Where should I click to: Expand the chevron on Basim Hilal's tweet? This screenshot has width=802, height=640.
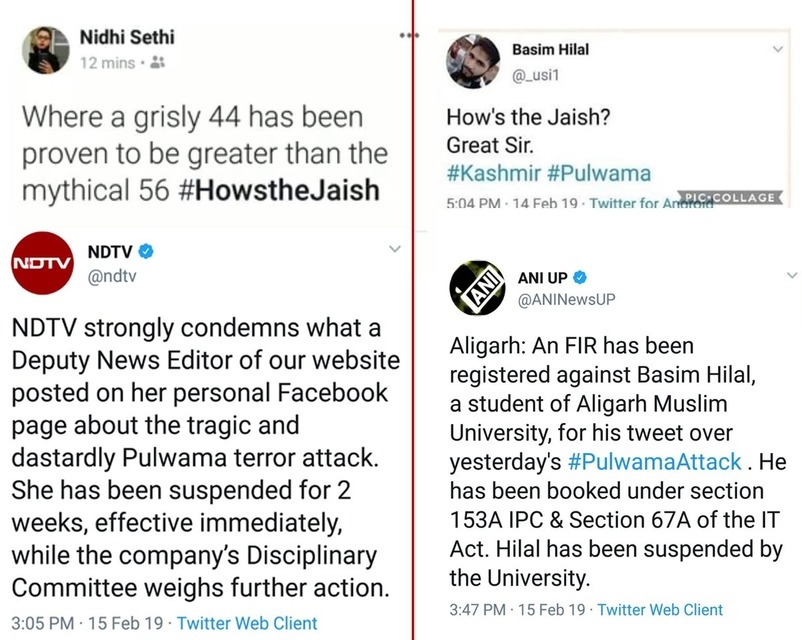(x=778, y=49)
